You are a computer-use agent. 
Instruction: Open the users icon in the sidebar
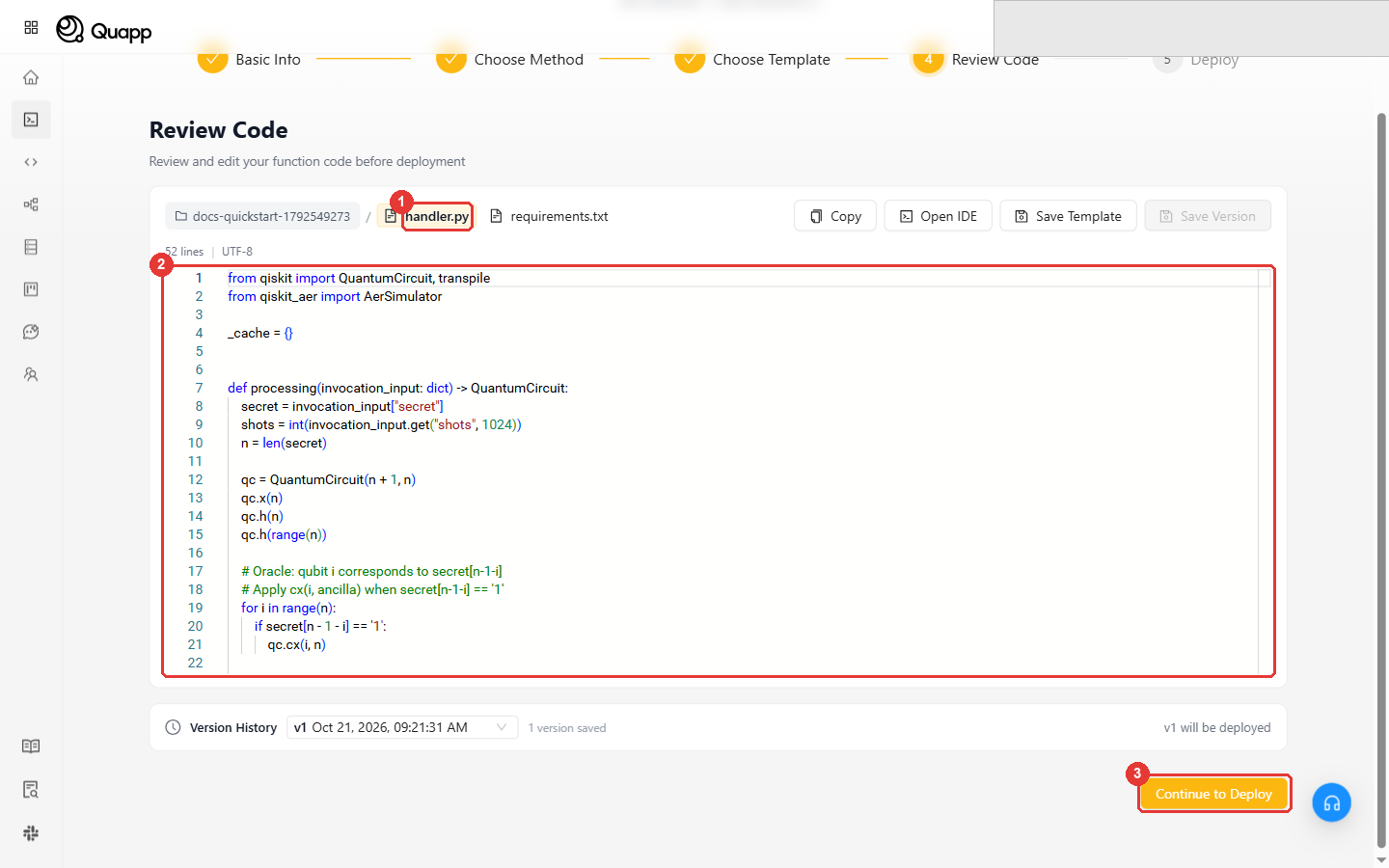[x=31, y=374]
